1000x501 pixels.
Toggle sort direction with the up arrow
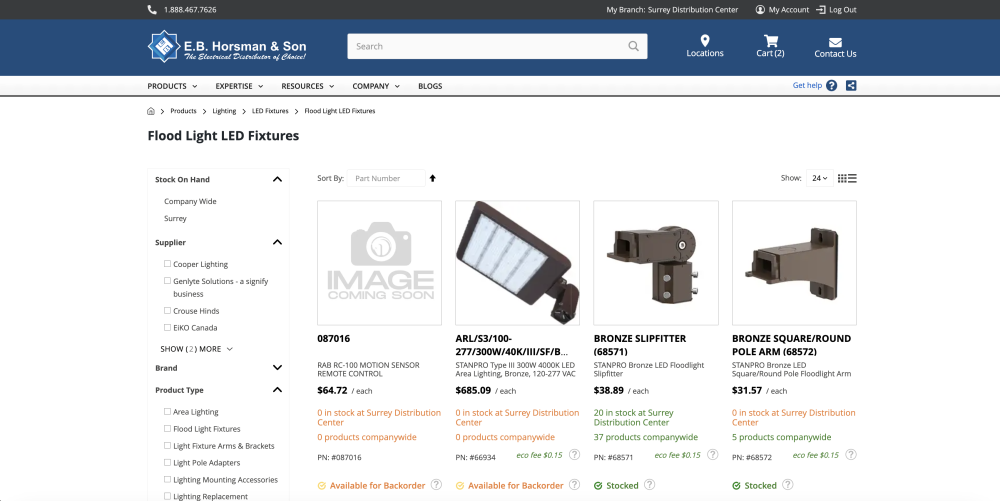point(432,178)
